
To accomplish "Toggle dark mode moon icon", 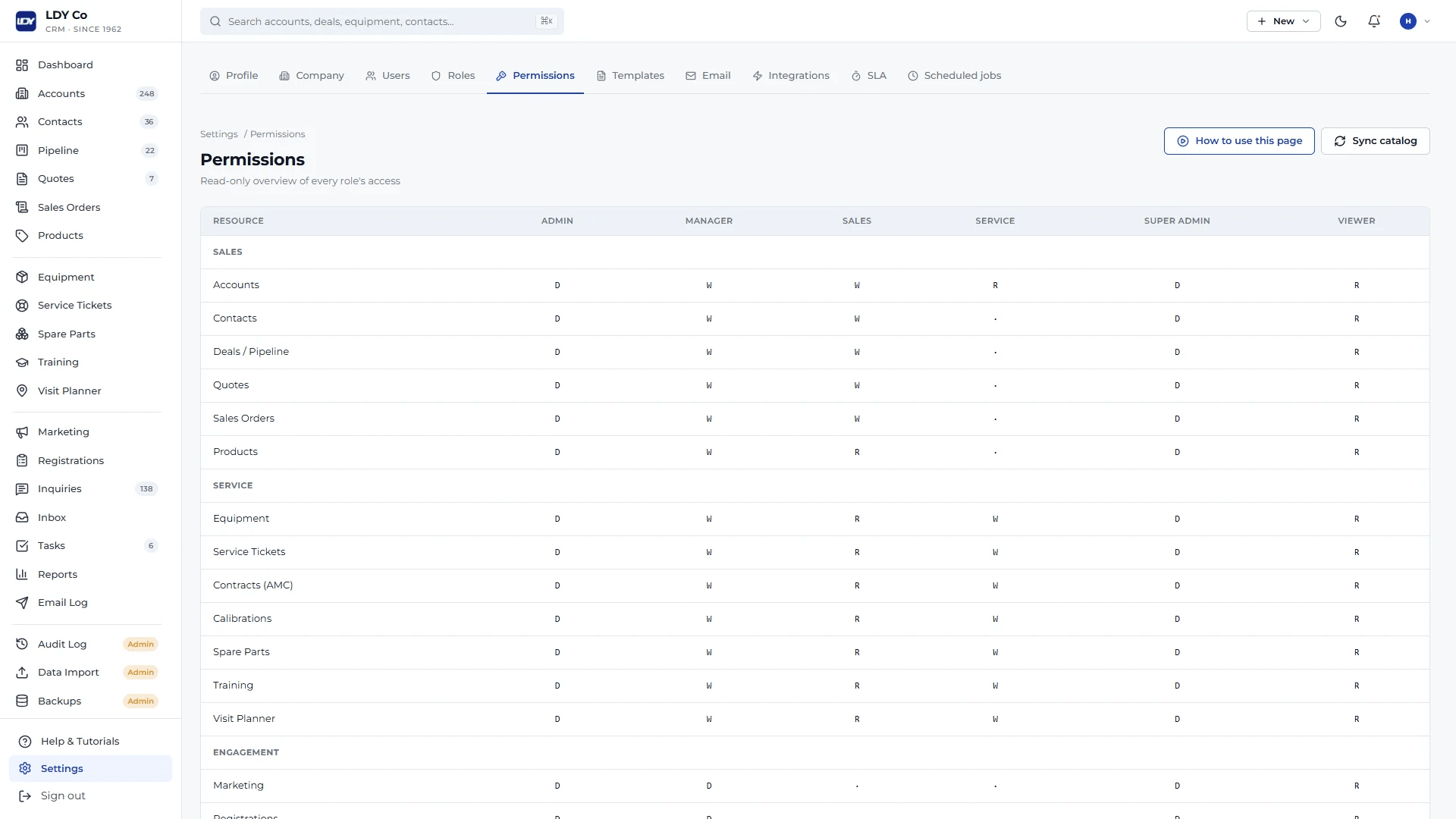I will (1341, 21).
